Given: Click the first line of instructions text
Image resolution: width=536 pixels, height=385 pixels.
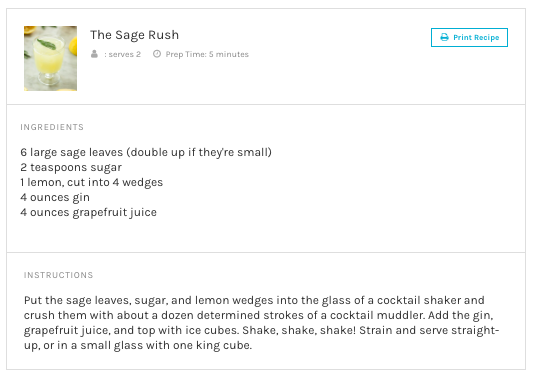Looking at the screenshot, I should [254, 300].
